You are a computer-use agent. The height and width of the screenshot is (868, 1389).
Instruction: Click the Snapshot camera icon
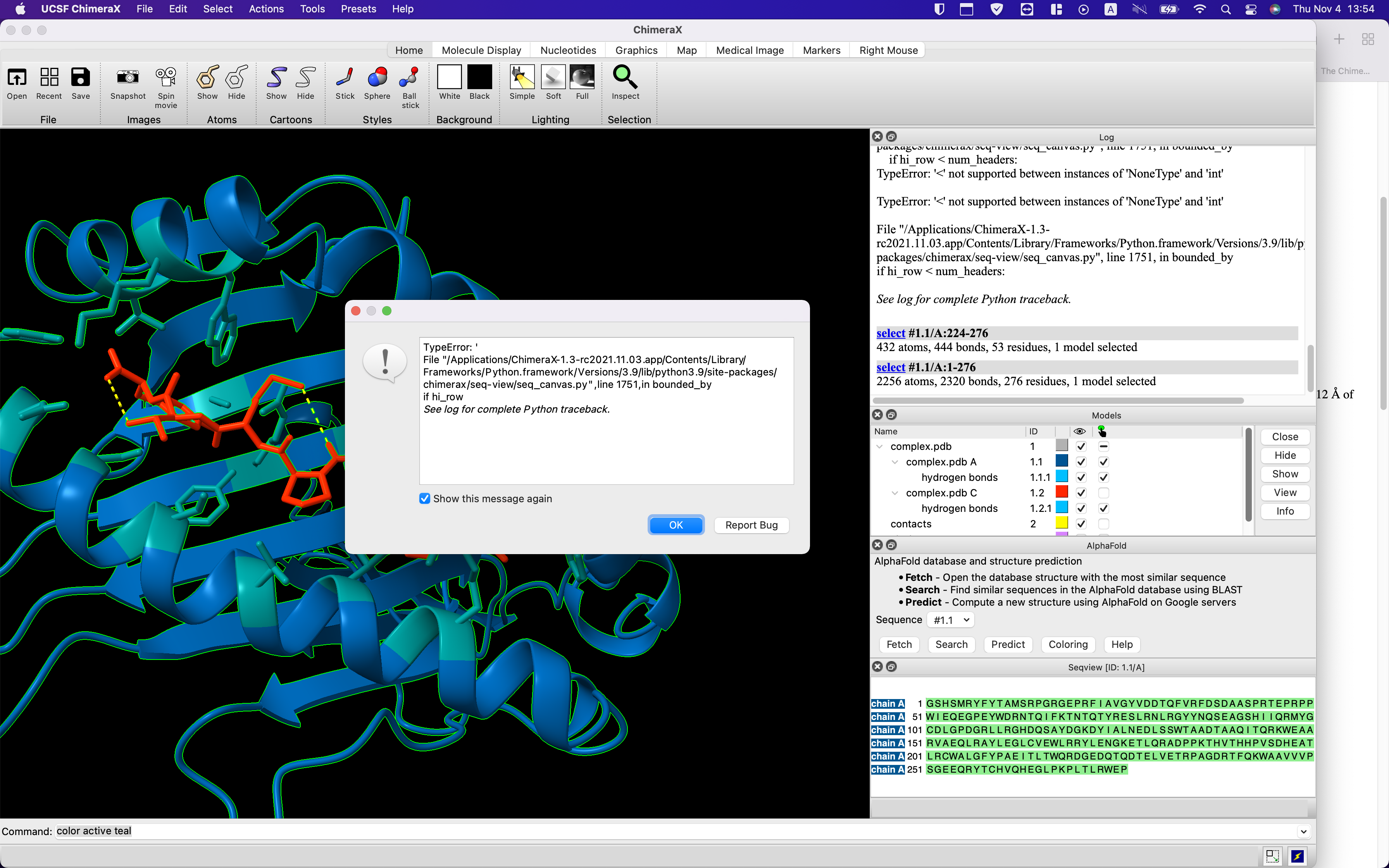(x=128, y=78)
